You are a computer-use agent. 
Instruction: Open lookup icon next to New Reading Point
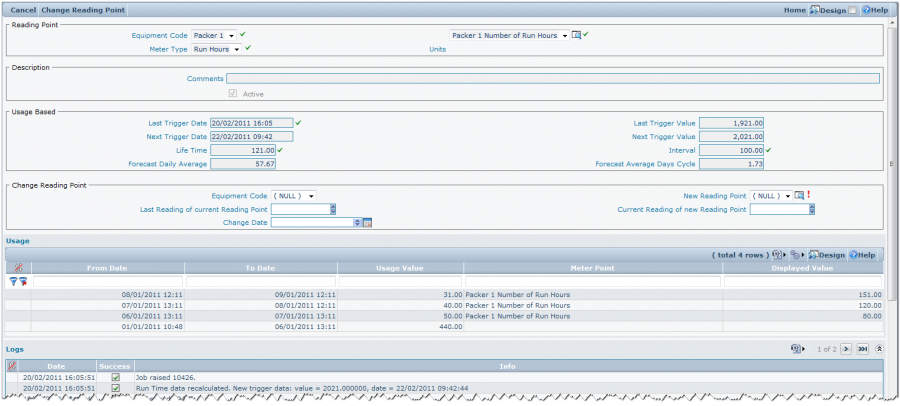800,196
